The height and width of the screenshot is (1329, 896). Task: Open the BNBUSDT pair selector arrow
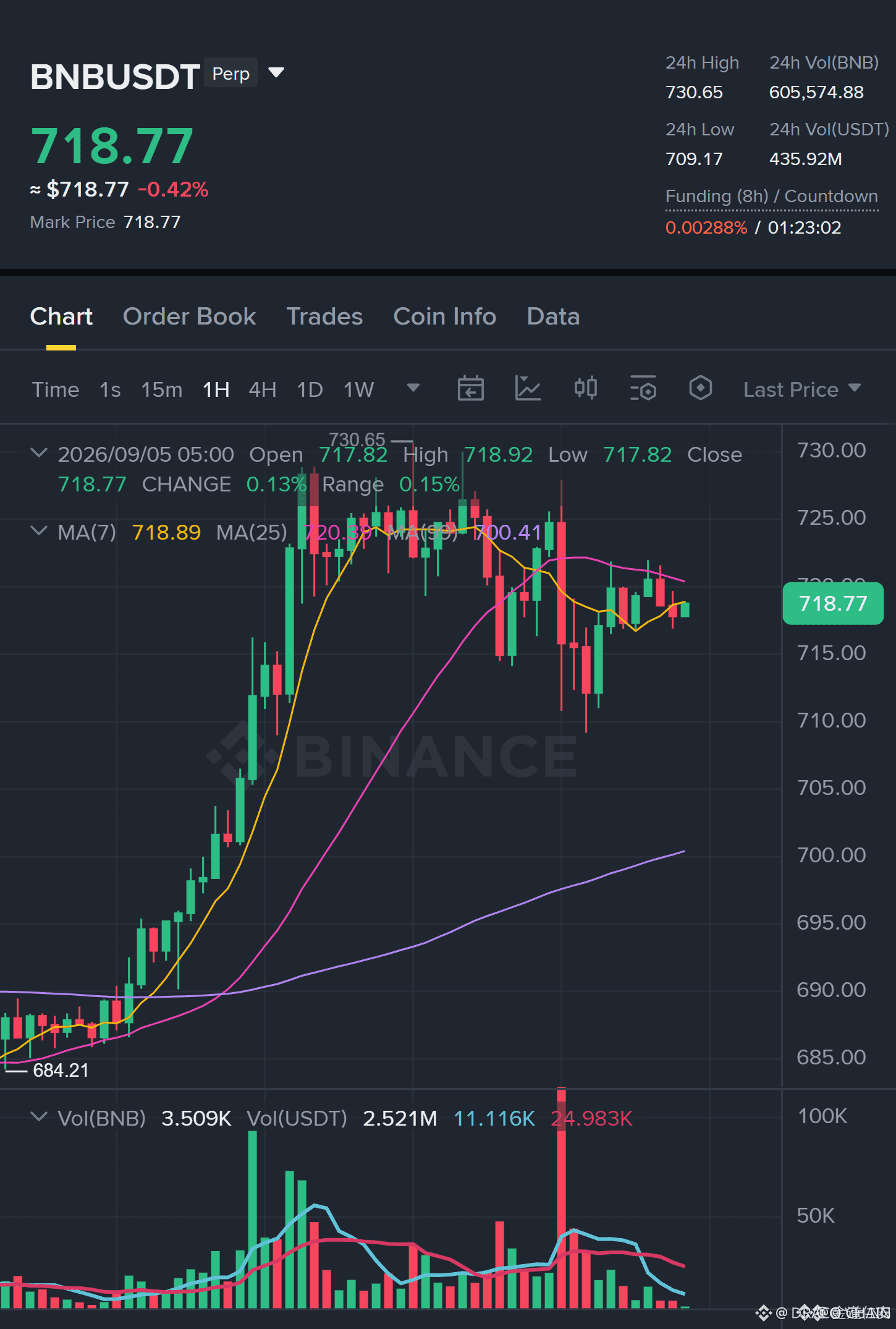[x=276, y=73]
